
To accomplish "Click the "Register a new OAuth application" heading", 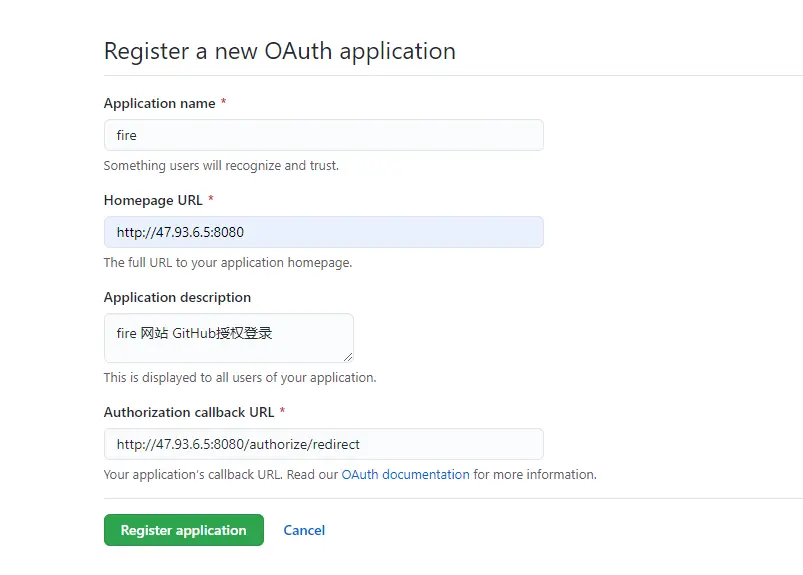I will click(x=280, y=51).
